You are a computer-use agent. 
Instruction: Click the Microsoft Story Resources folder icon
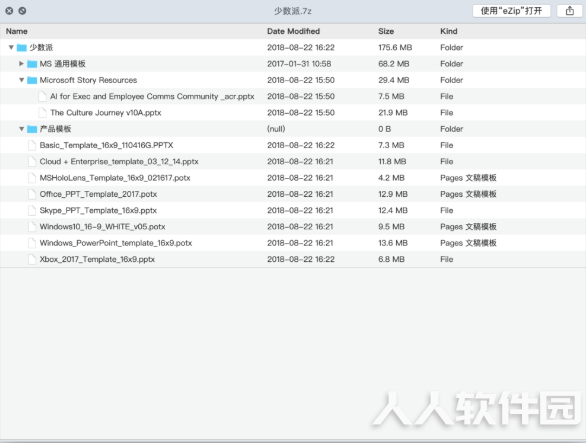[32, 80]
